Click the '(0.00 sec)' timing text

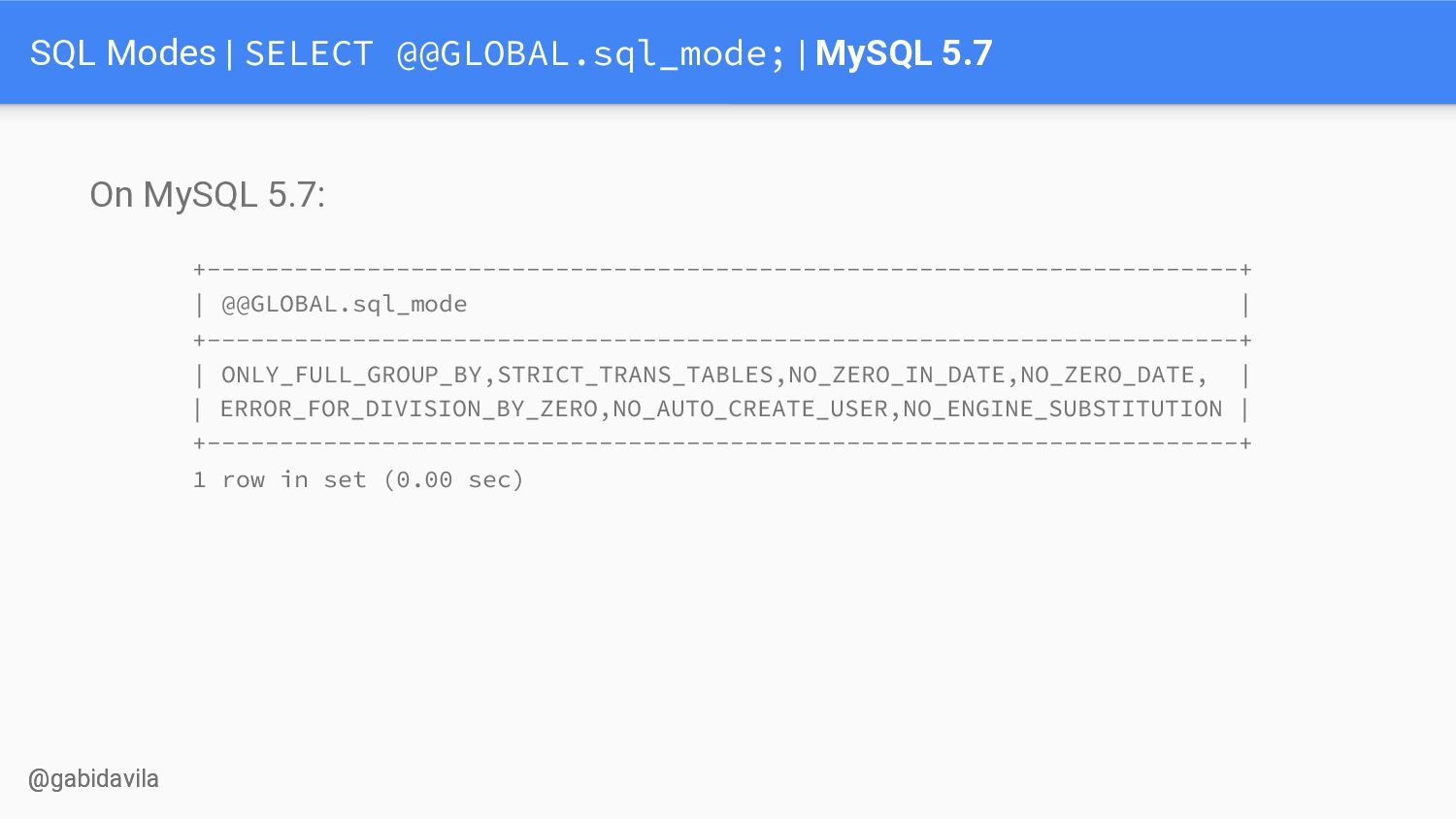coord(453,480)
